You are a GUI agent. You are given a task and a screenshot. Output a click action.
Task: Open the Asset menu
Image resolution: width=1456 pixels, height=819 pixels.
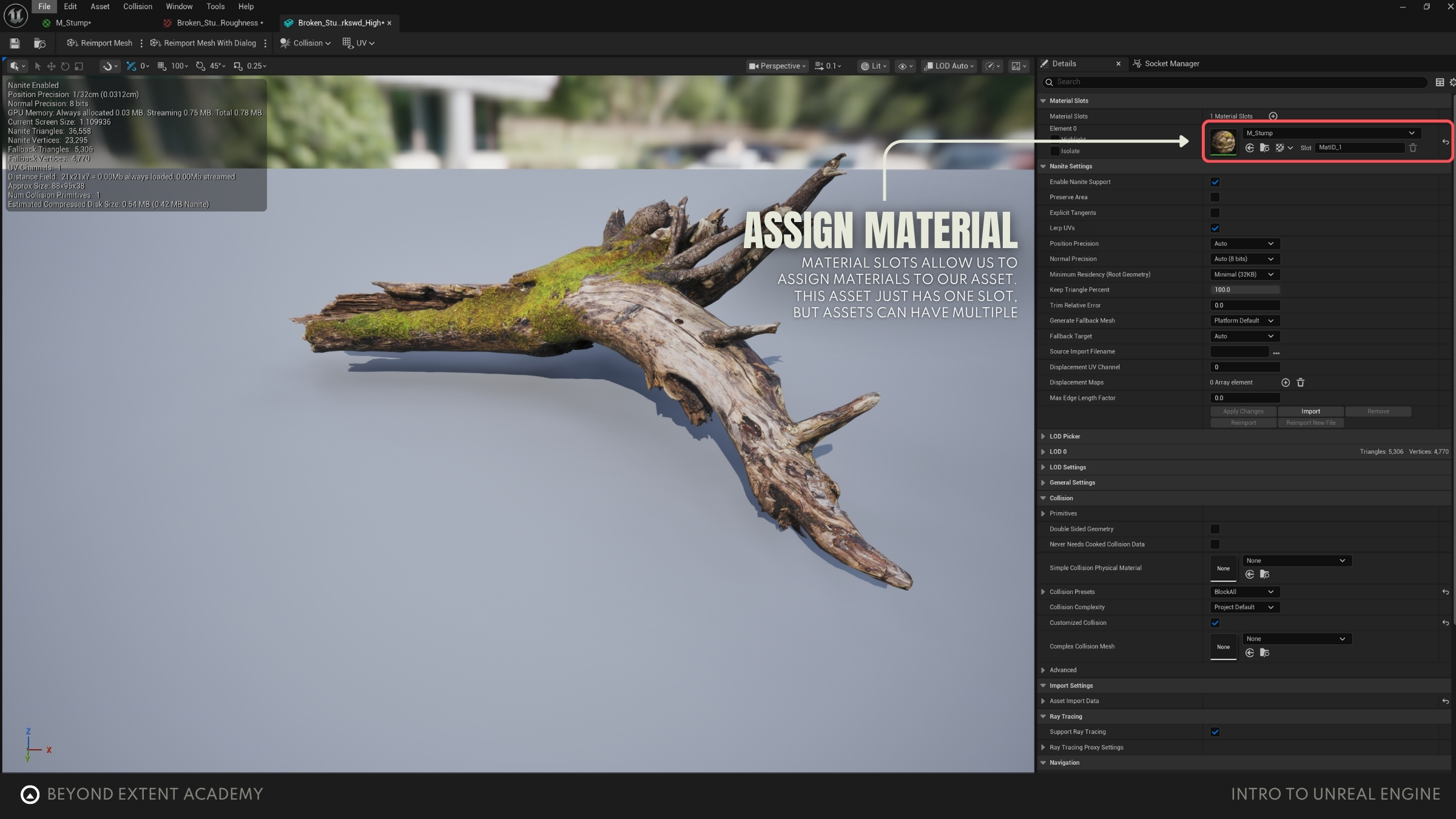(x=100, y=7)
